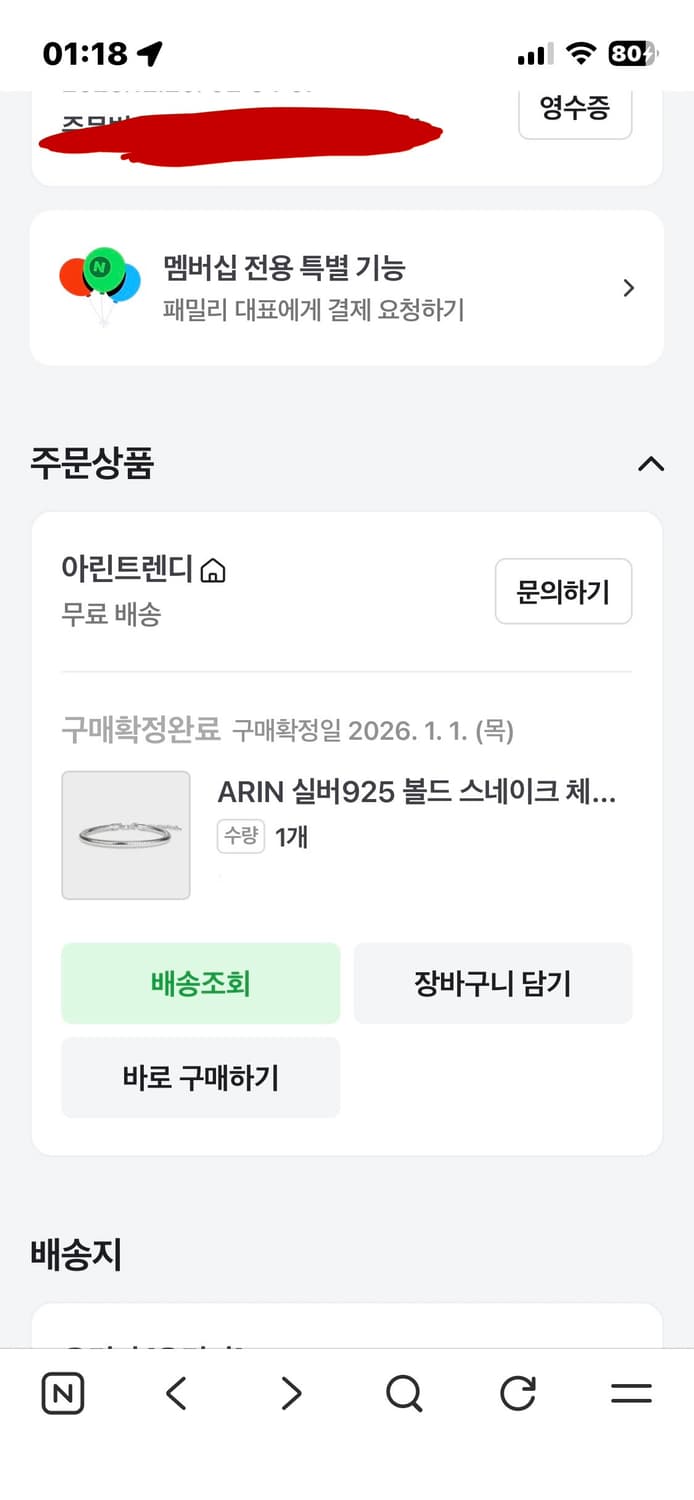Tap 배송조회 to track delivery

(200, 983)
